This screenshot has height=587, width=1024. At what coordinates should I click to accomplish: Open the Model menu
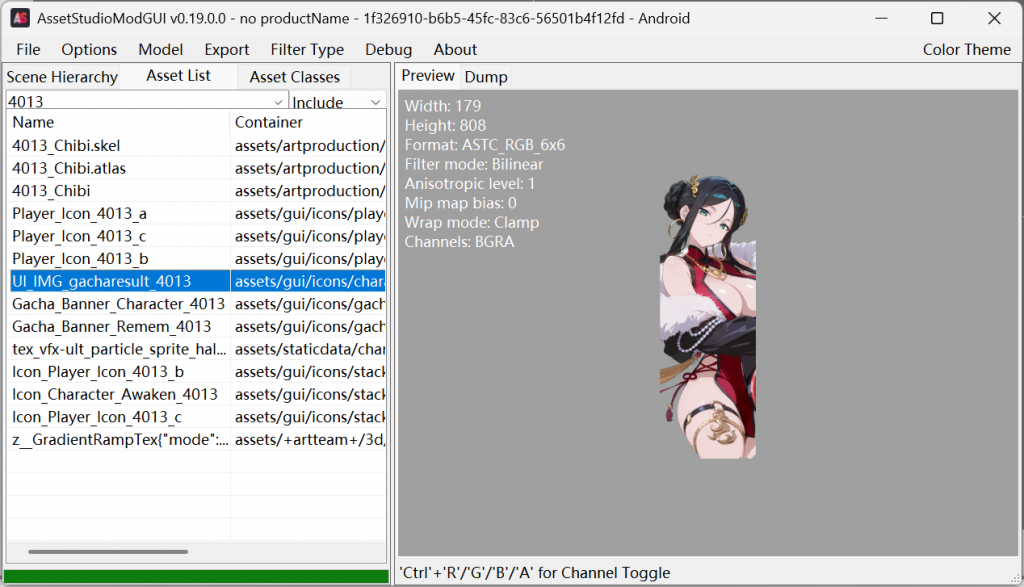tap(160, 50)
